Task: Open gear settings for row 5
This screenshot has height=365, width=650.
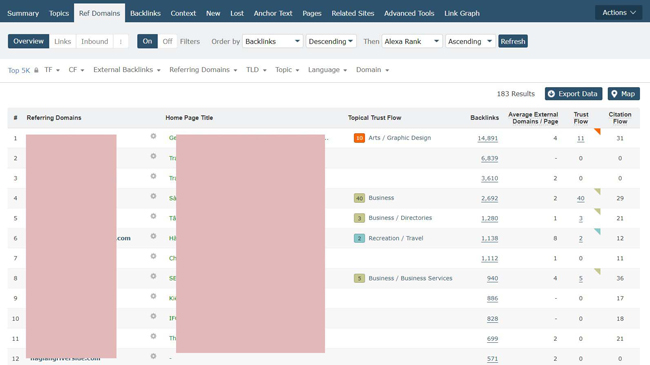Action: [153, 216]
